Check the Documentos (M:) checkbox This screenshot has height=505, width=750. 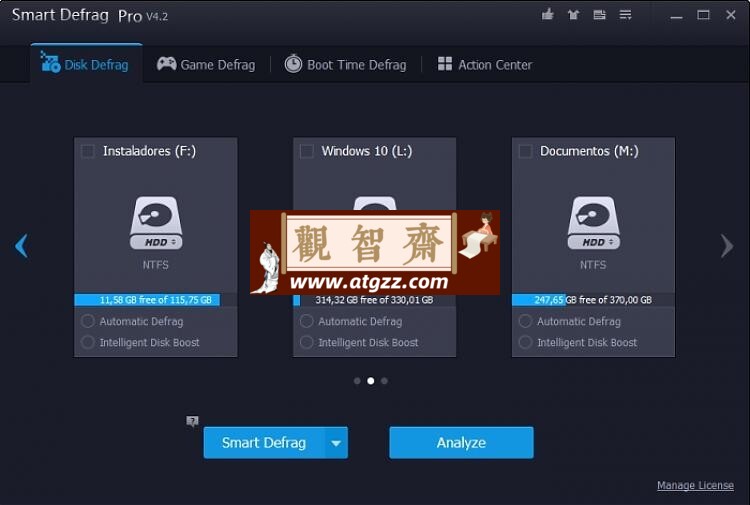point(525,151)
